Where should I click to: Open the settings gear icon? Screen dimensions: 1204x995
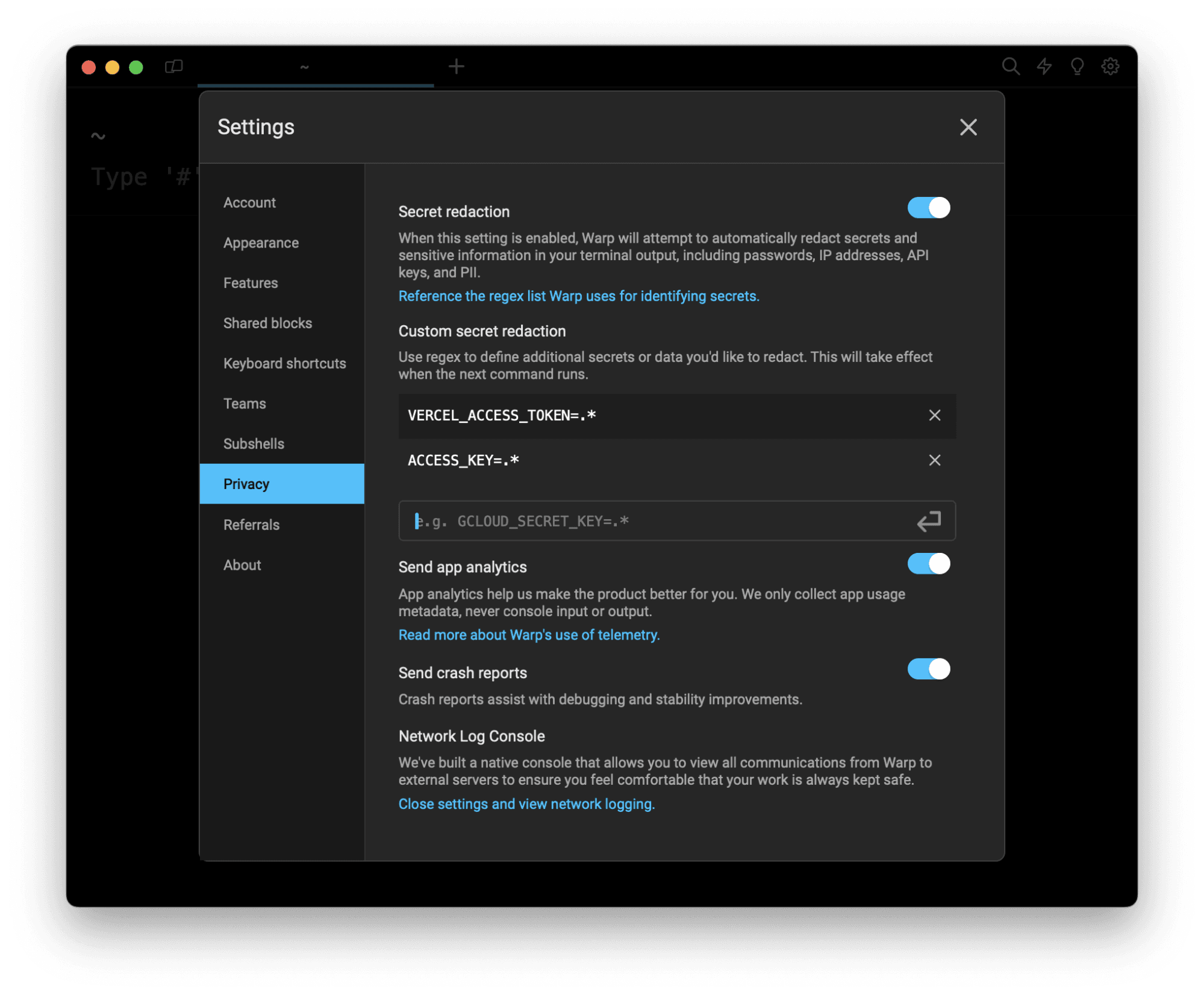(x=1110, y=66)
